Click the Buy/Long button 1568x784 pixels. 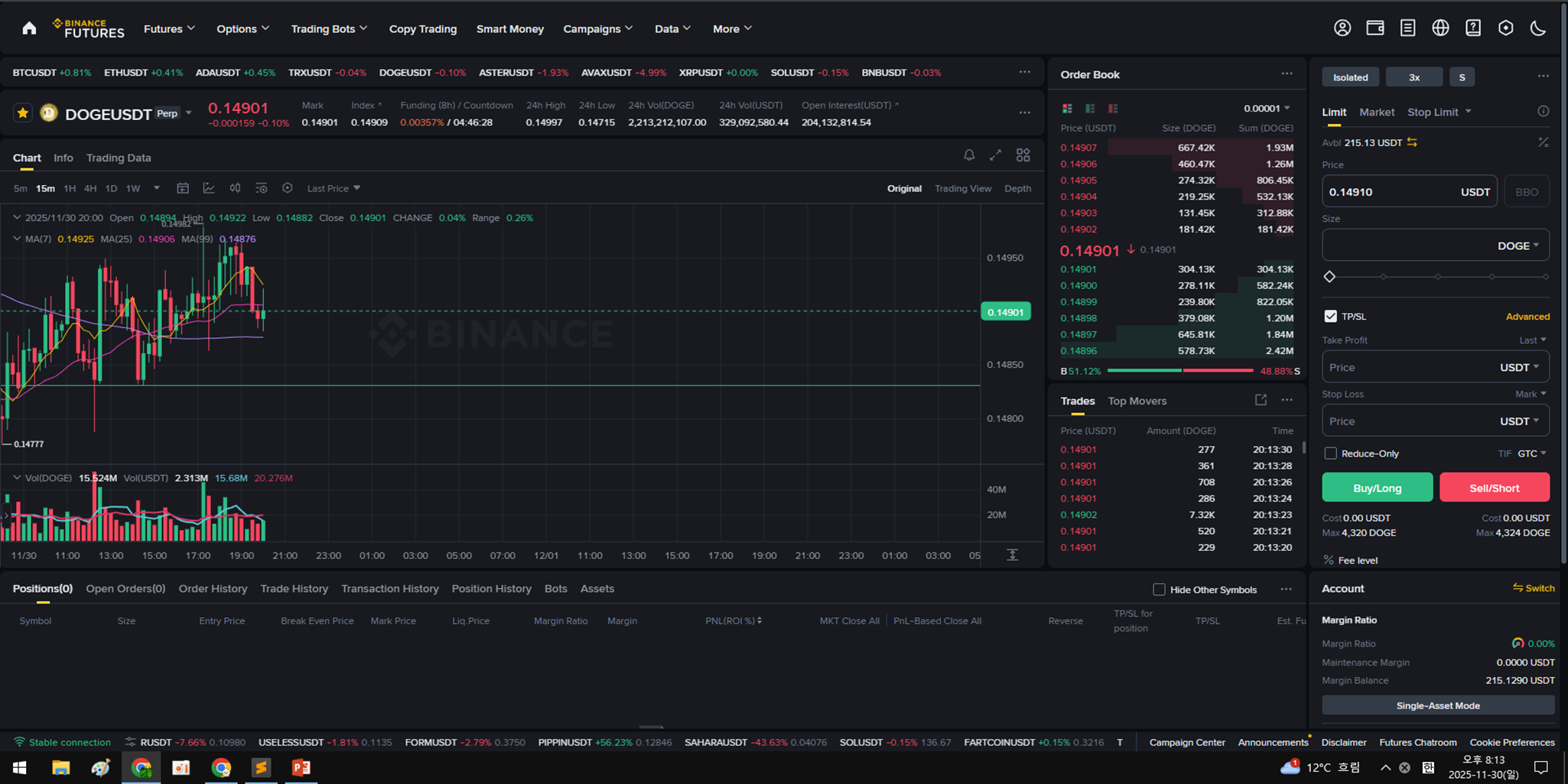(1377, 487)
